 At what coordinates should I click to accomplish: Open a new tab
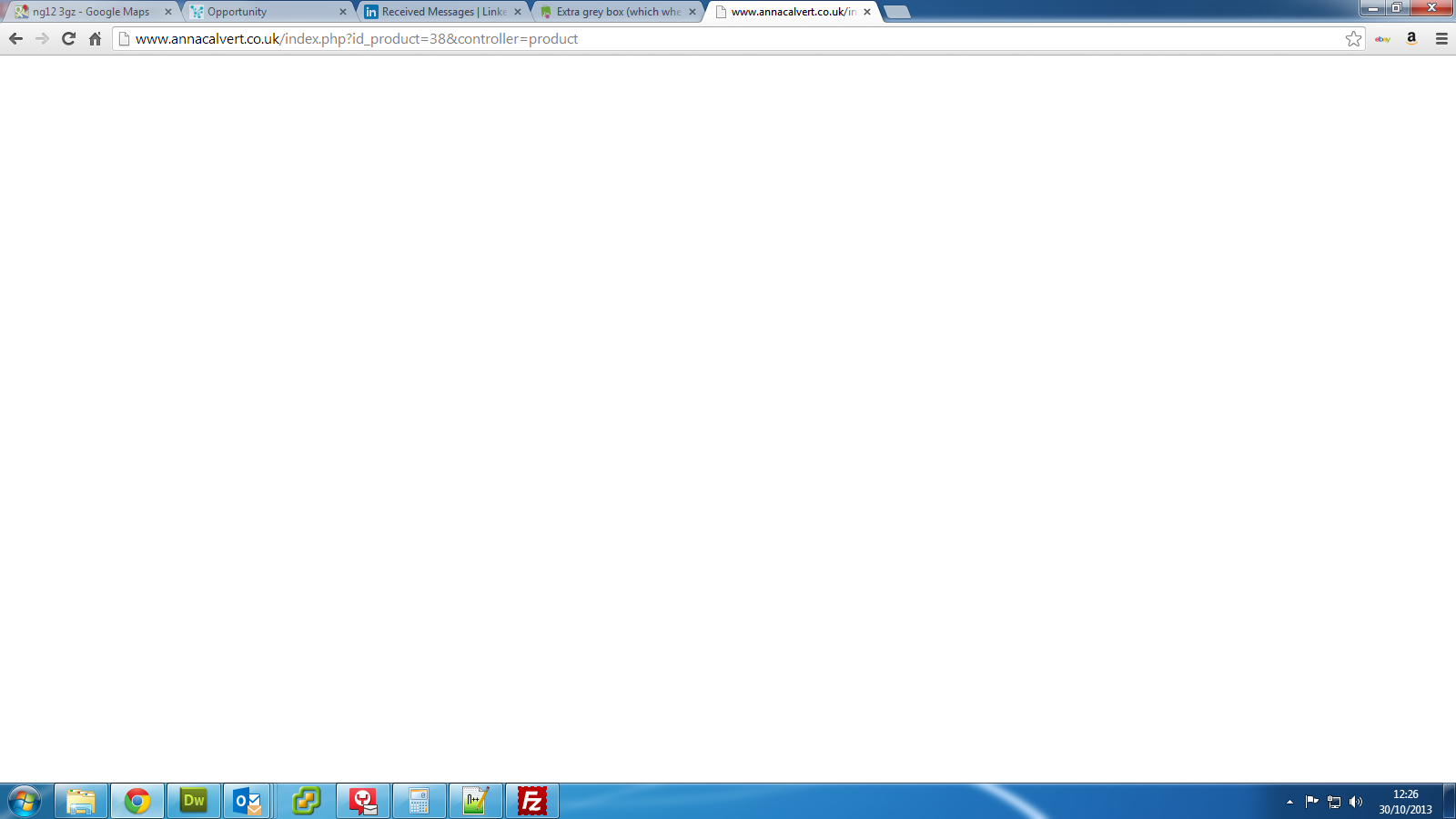coord(896,12)
